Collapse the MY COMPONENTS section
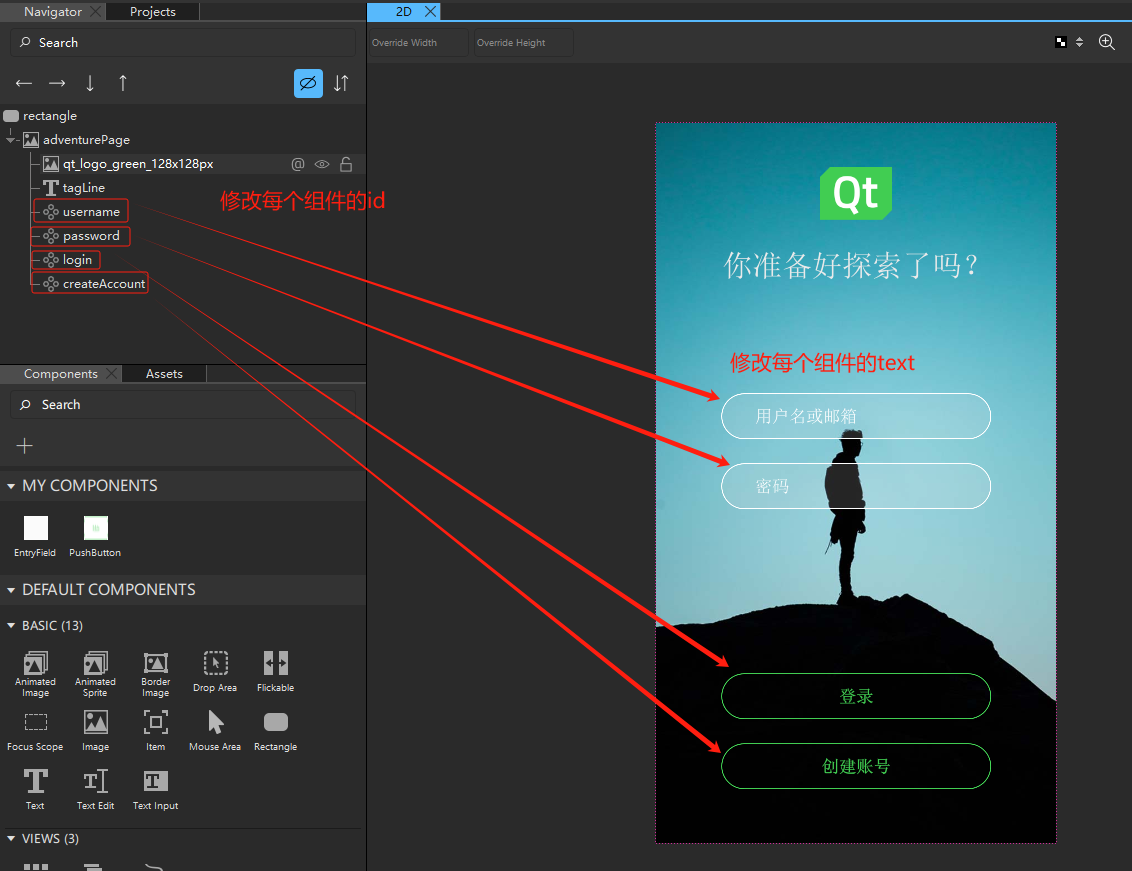Image resolution: width=1132 pixels, height=871 pixels. (11, 486)
